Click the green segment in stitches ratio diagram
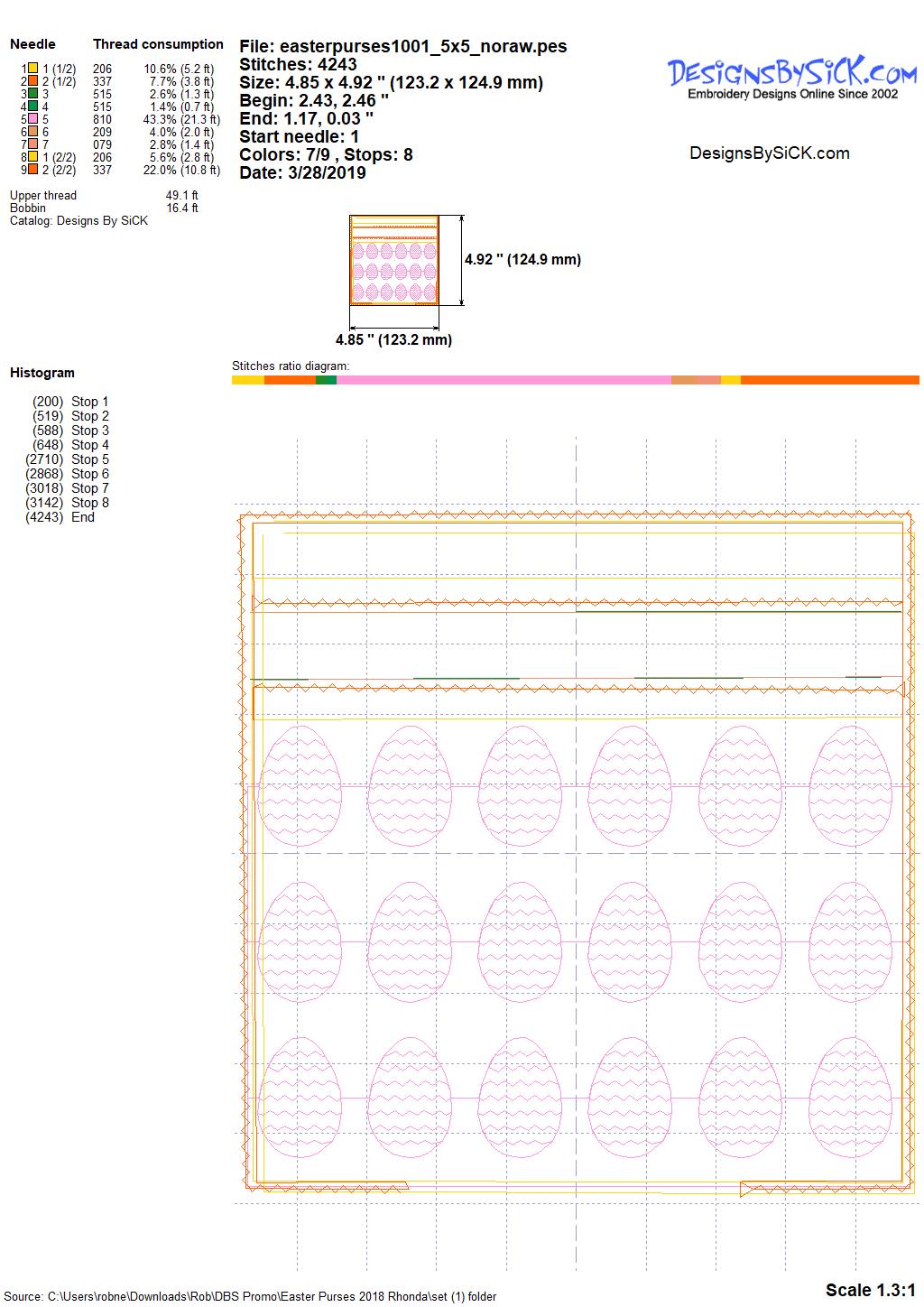 [x=326, y=380]
